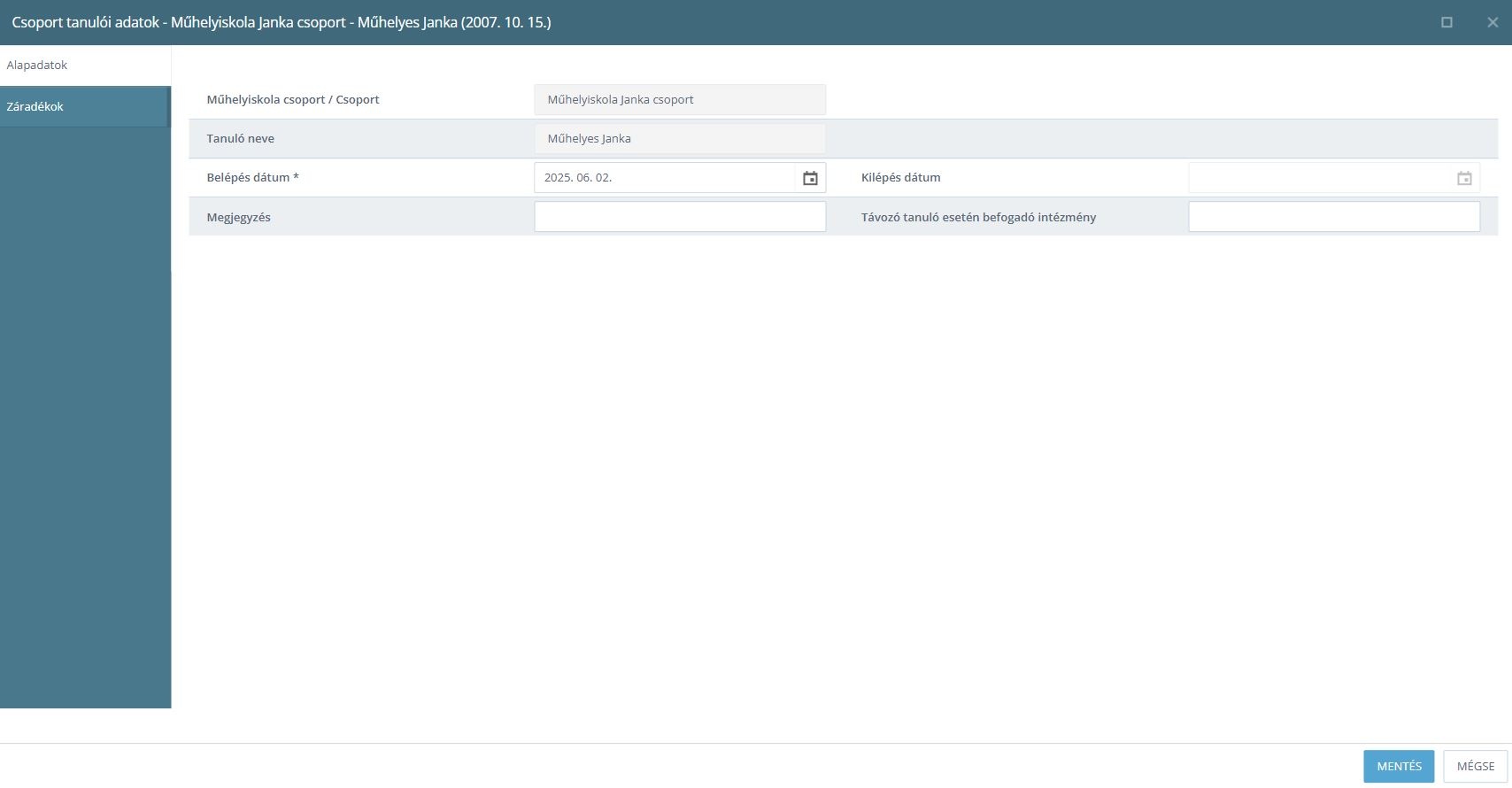This screenshot has height=788, width=1512.
Task: Click the Kilépés dátum label
Action: (900, 177)
